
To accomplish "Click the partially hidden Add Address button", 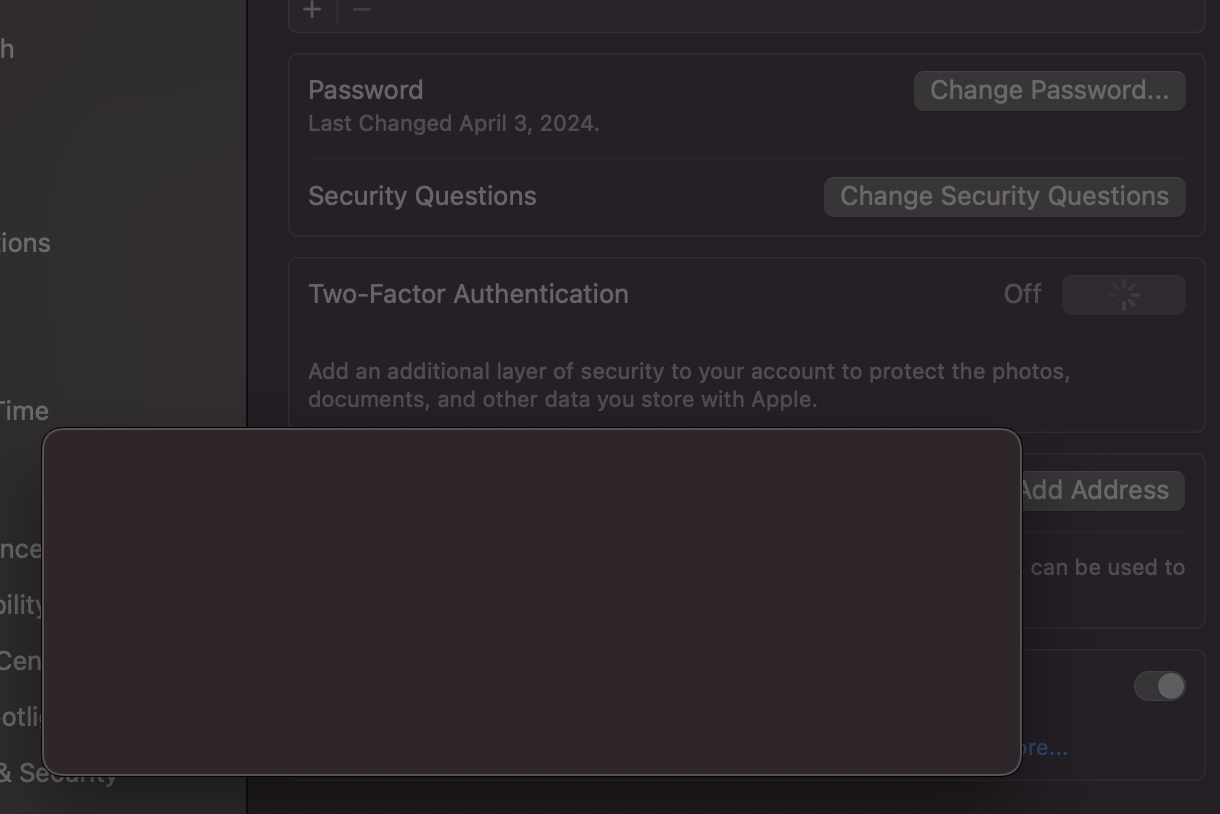I will (1102, 491).
